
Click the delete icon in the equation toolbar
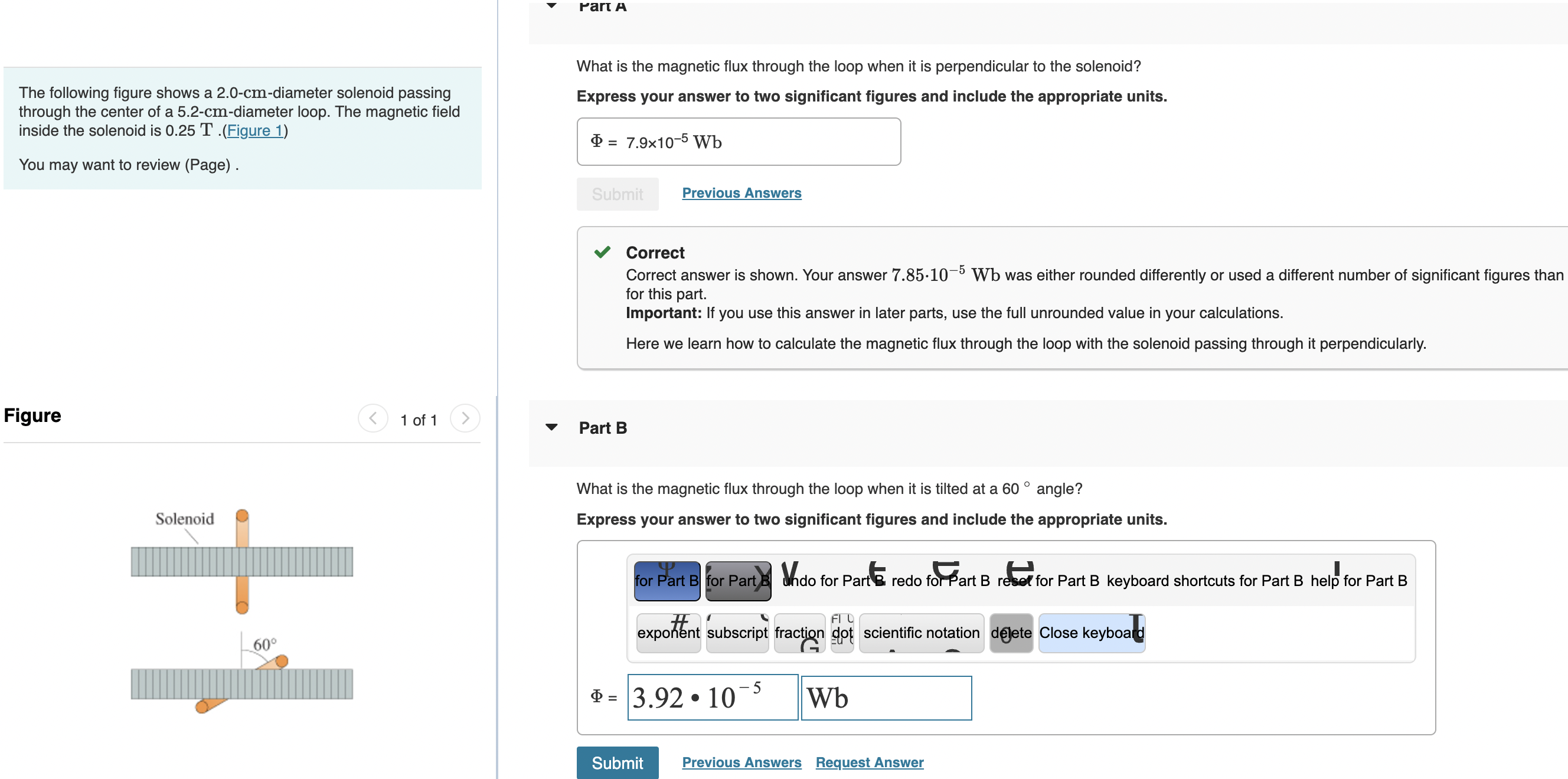[x=1010, y=632]
